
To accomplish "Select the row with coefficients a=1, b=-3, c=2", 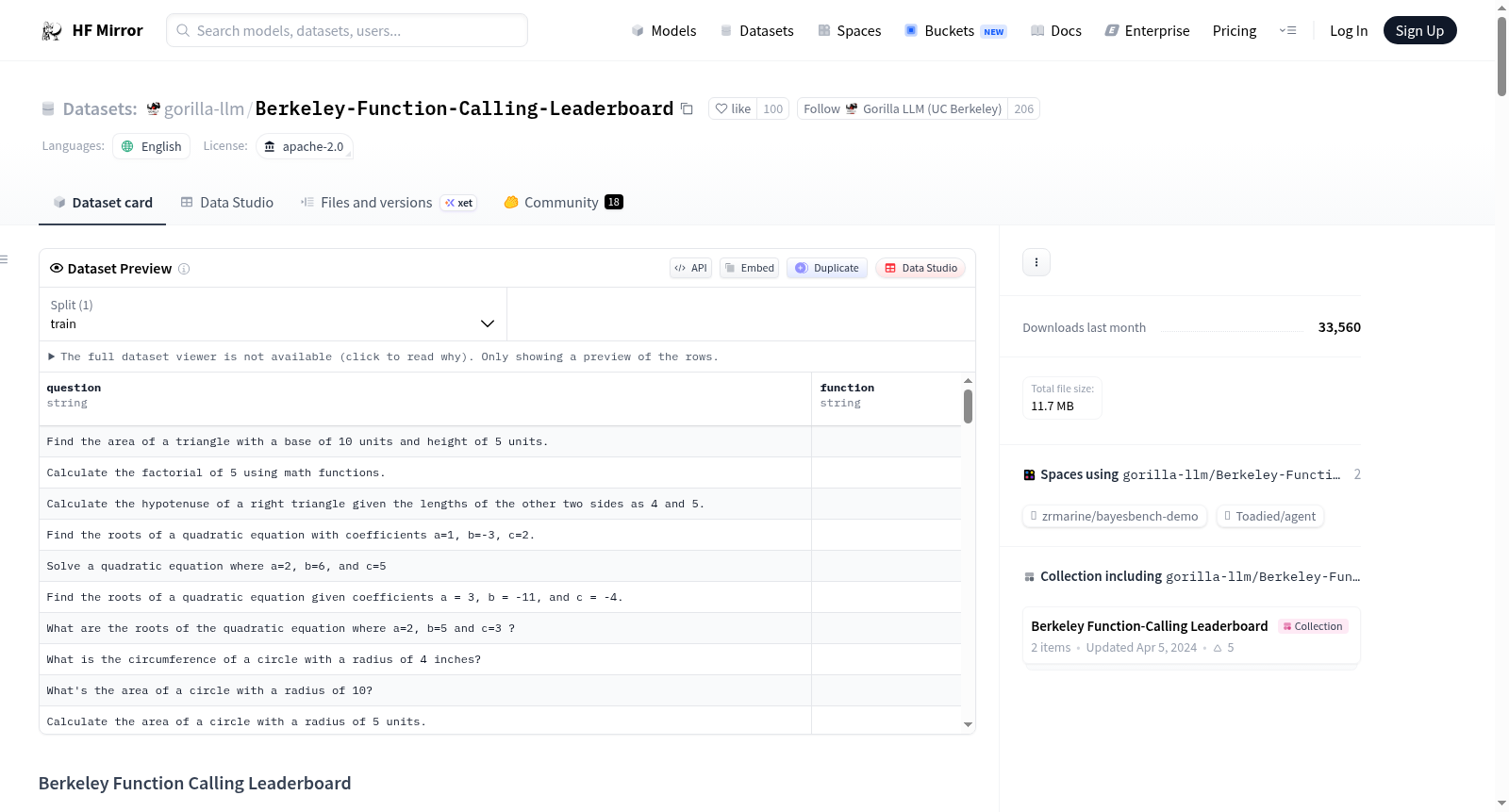I will [500, 536].
